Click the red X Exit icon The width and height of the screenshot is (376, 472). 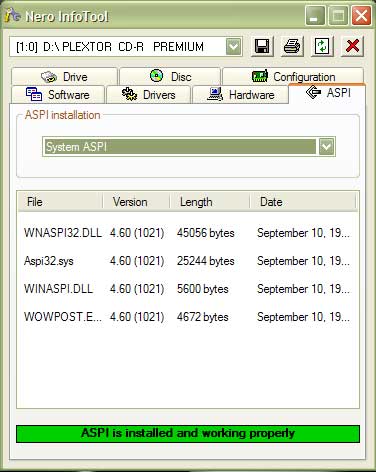pos(352,46)
